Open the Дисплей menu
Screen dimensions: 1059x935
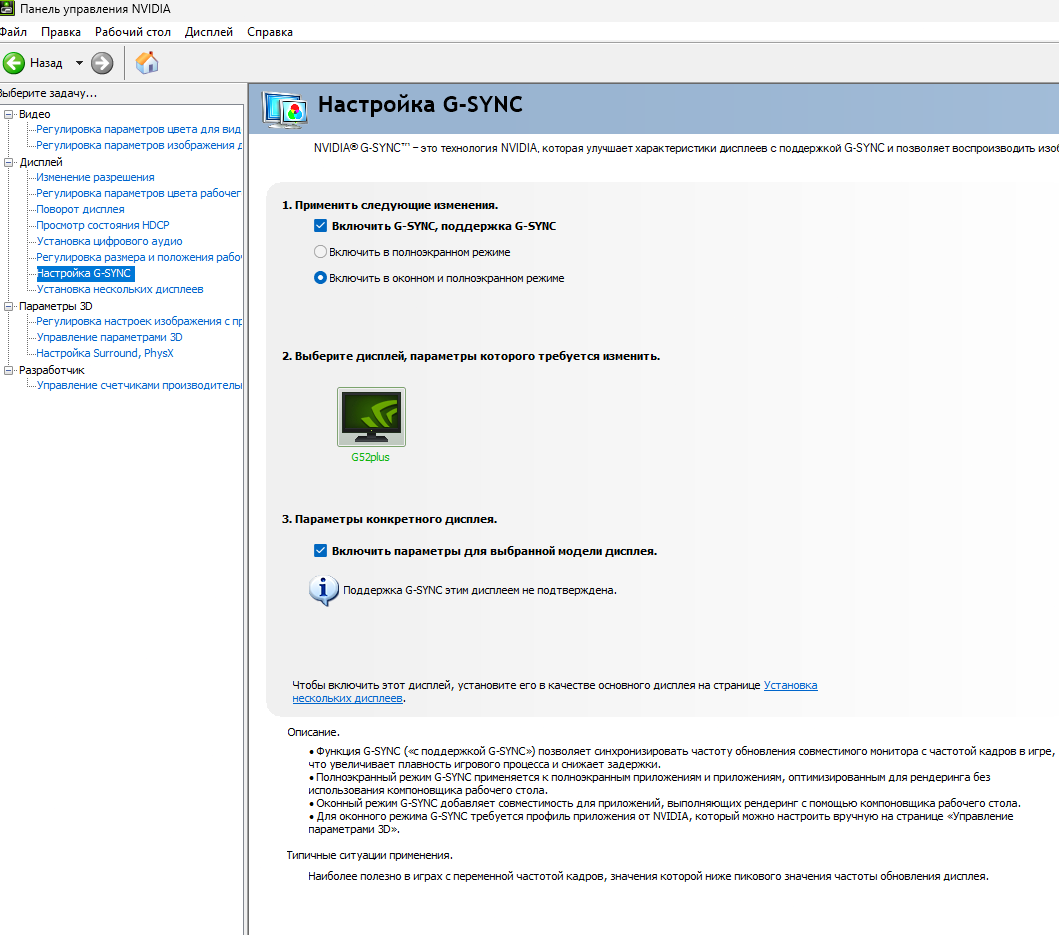coord(209,32)
